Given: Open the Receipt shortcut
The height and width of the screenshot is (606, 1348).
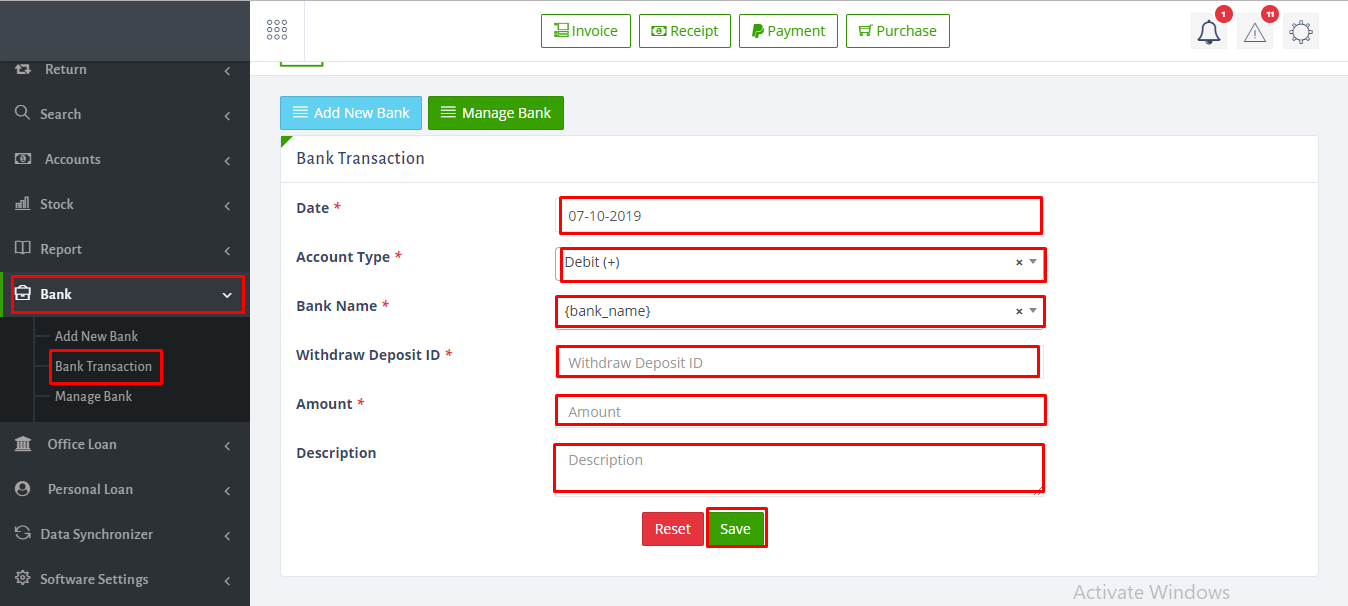Looking at the screenshot, I should click(685, 31).
